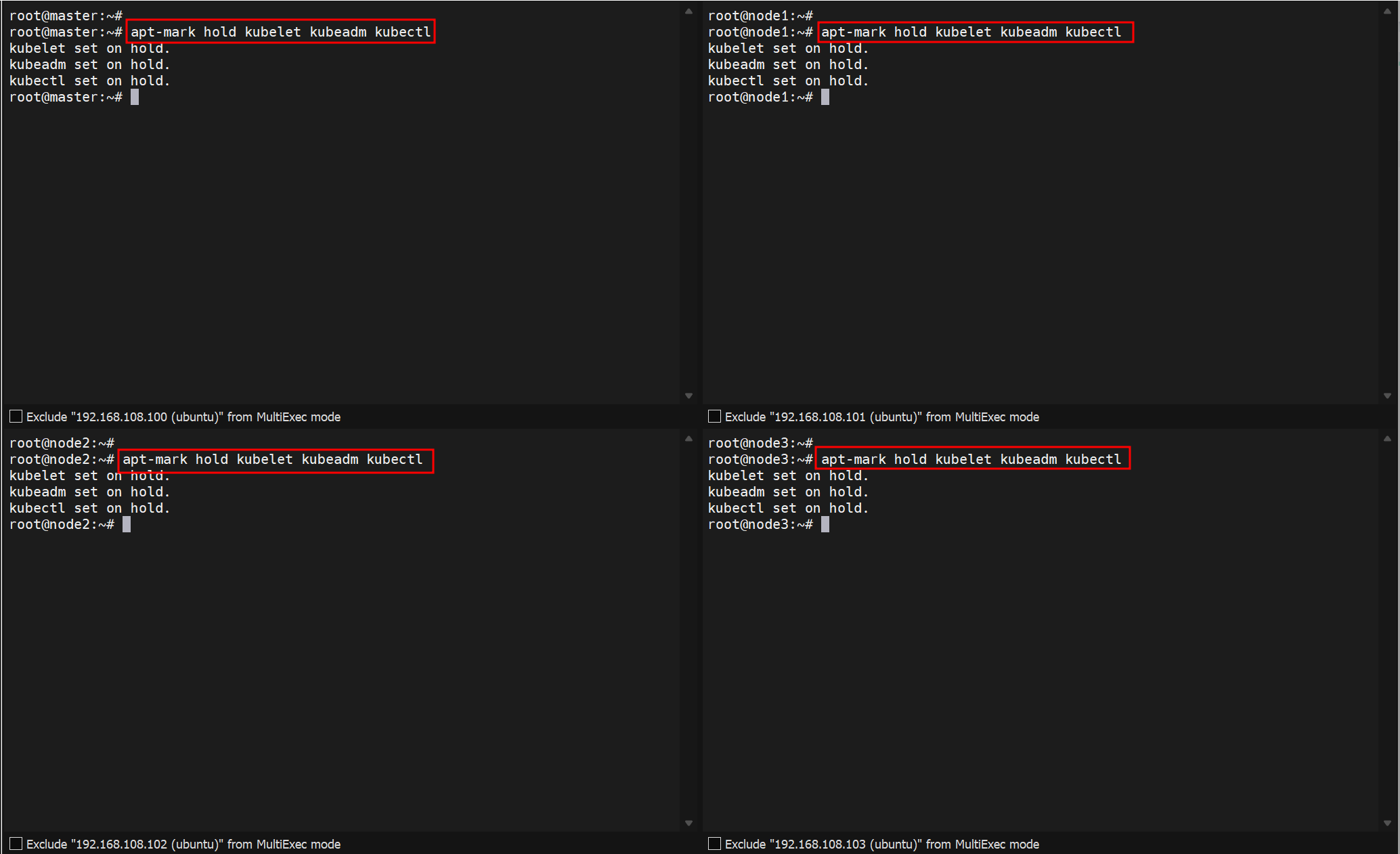Click scroll-up arrow in node3 terminal pane

(x=1387, y=439)
